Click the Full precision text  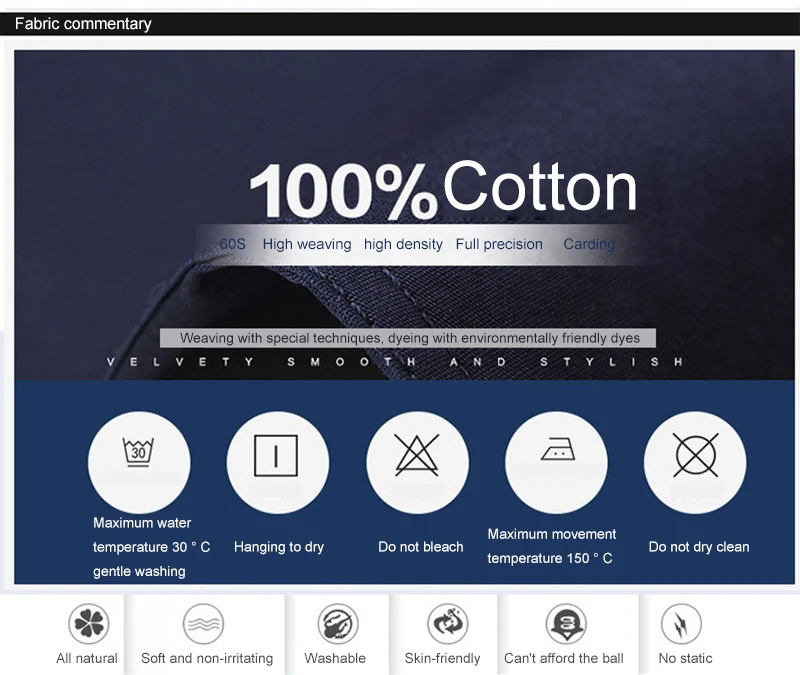coord(499,244)
